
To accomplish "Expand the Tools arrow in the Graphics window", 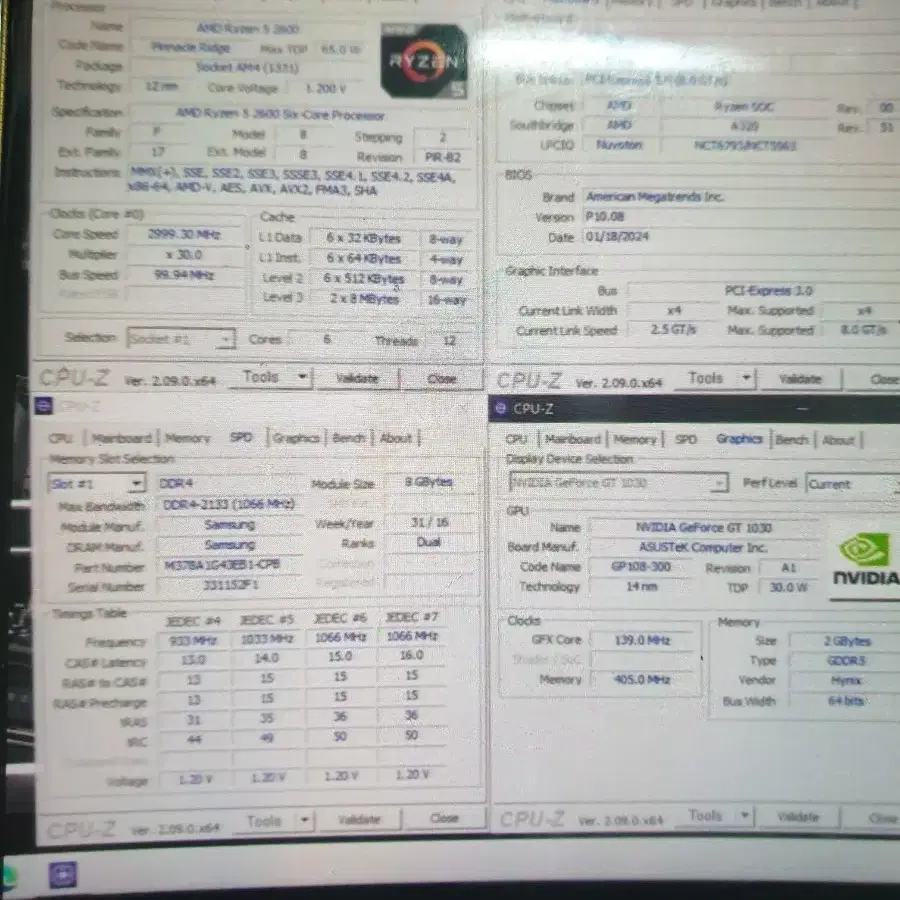I will 745,815.
